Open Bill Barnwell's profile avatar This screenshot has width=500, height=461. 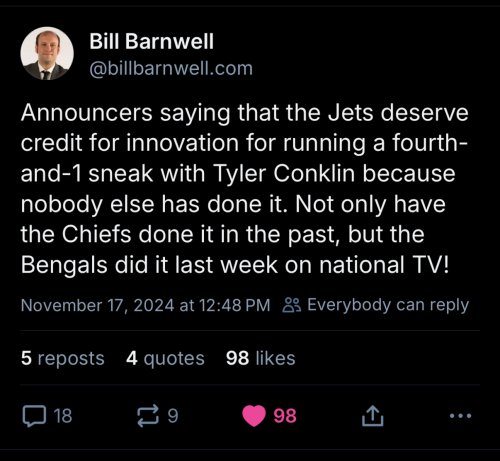(x=47, y=53)
